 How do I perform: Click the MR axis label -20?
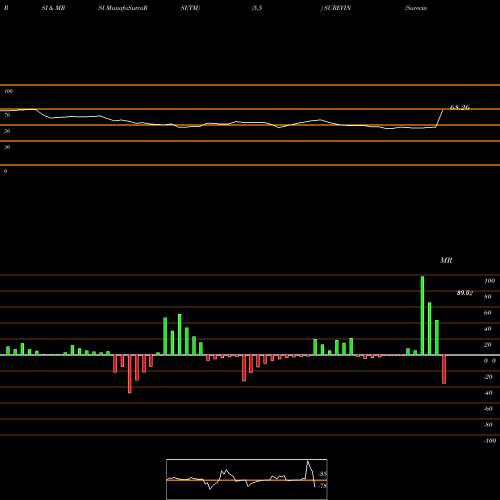488,377
